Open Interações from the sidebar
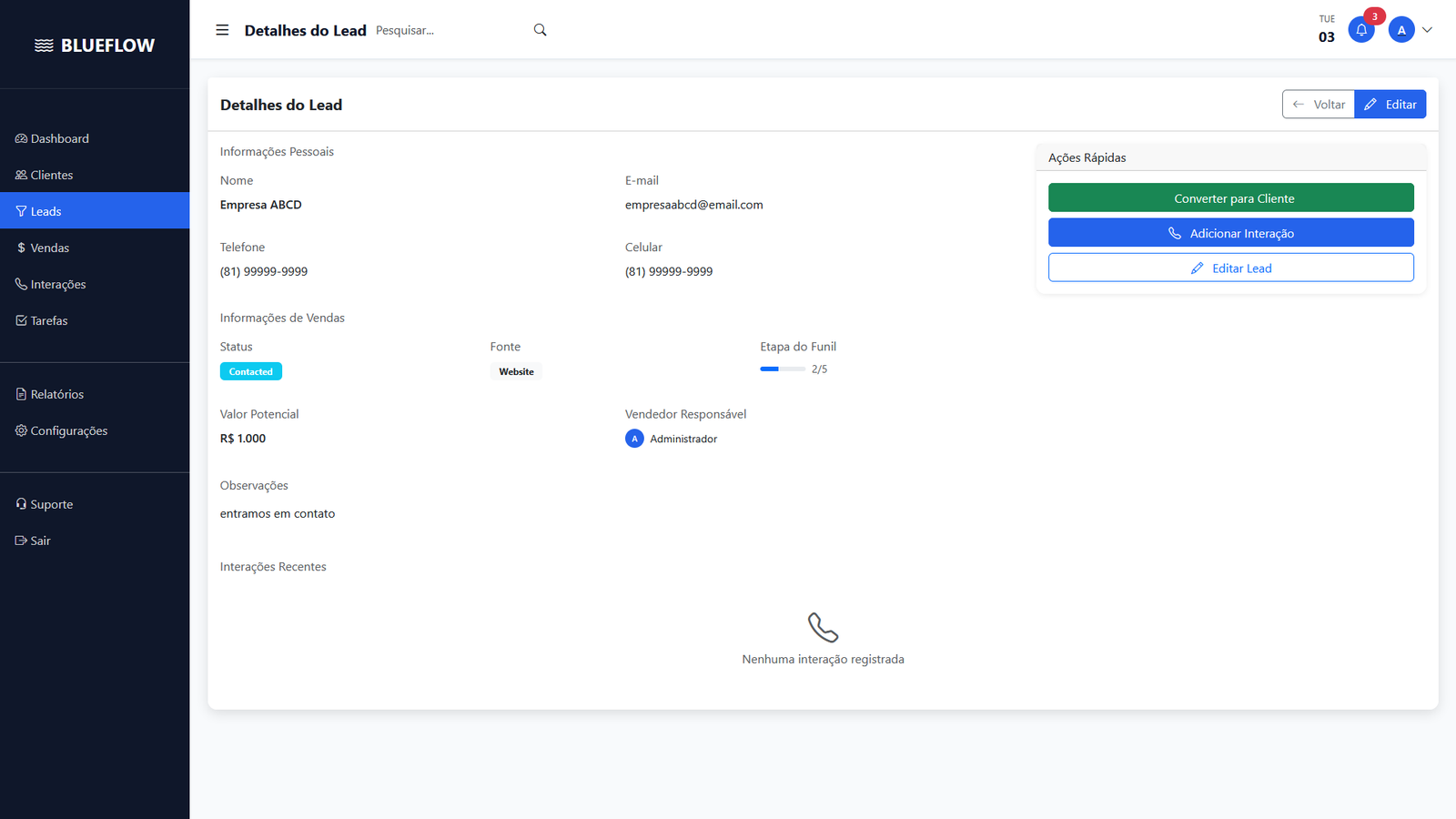This screenshot has height=819, width=1456. [x=57, y=283]
